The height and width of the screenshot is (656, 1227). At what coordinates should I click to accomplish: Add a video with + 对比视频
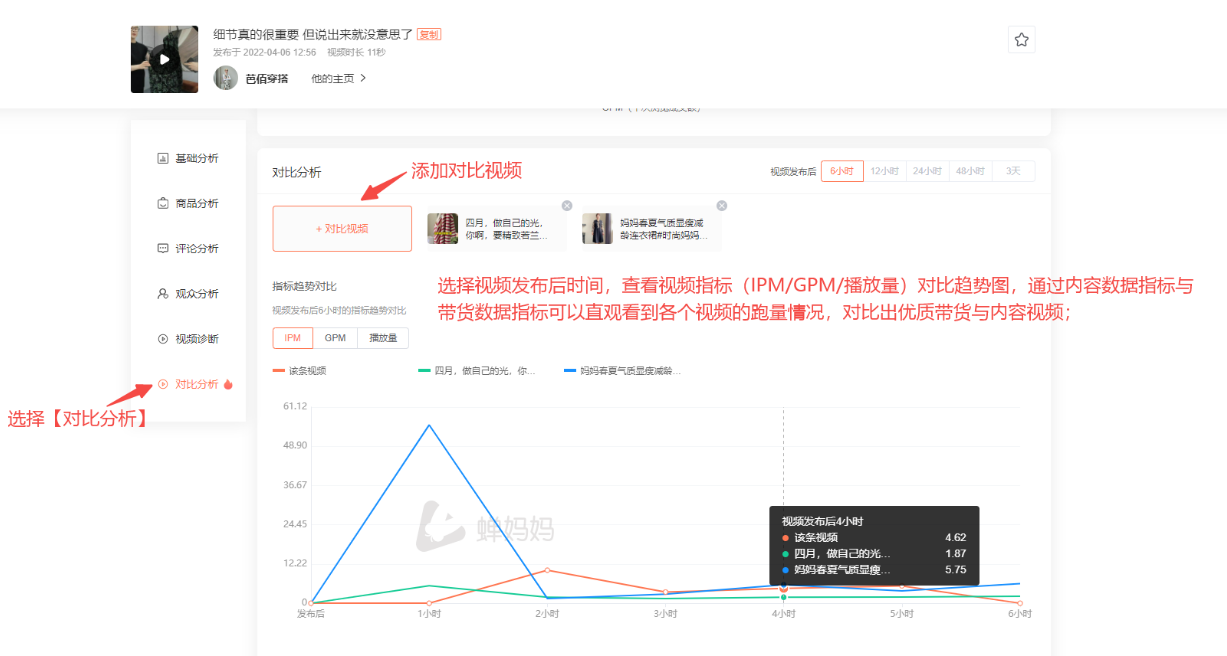pos(342,228)
